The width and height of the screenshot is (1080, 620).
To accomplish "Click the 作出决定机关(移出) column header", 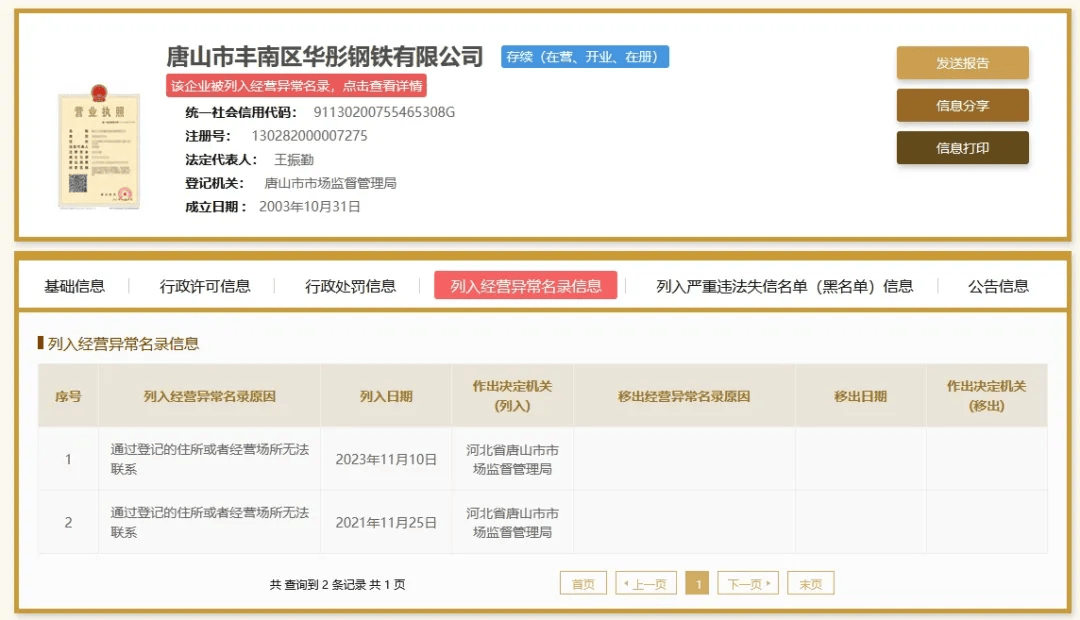I will [986, 396].
